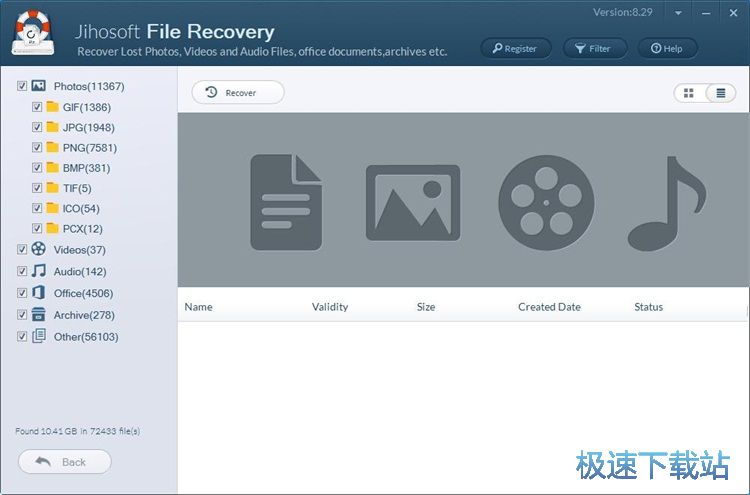The width and height of the screenshot is (750, 495).
Task: Sort by the Validity column header
Action: click(330, 307)
